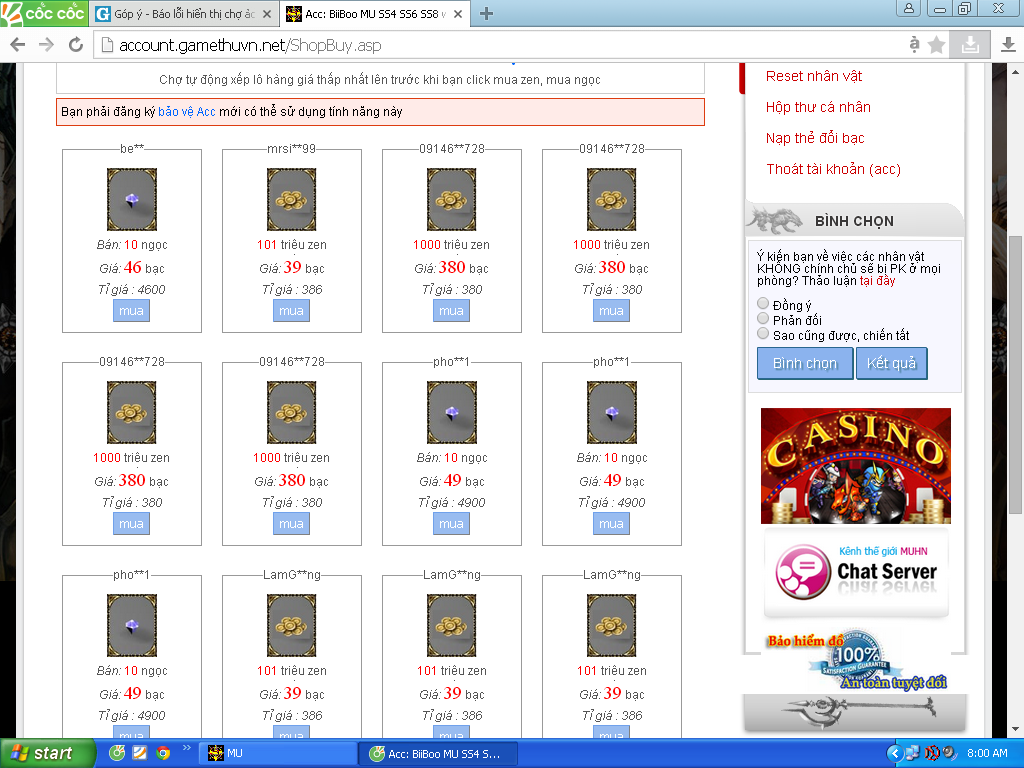This screenshot has width=1024, height=768.
Task: Bookmark this page with the star icon
Action: click(936, 45)
